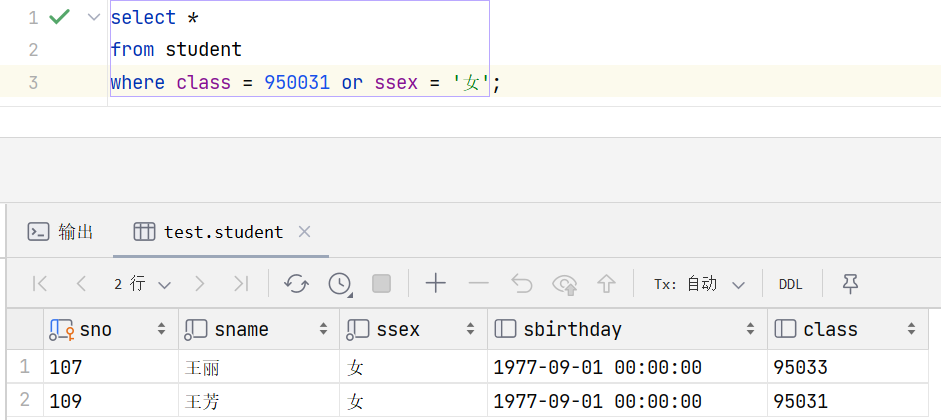Click the sname cell 王芳

click(x=259, y=400)
